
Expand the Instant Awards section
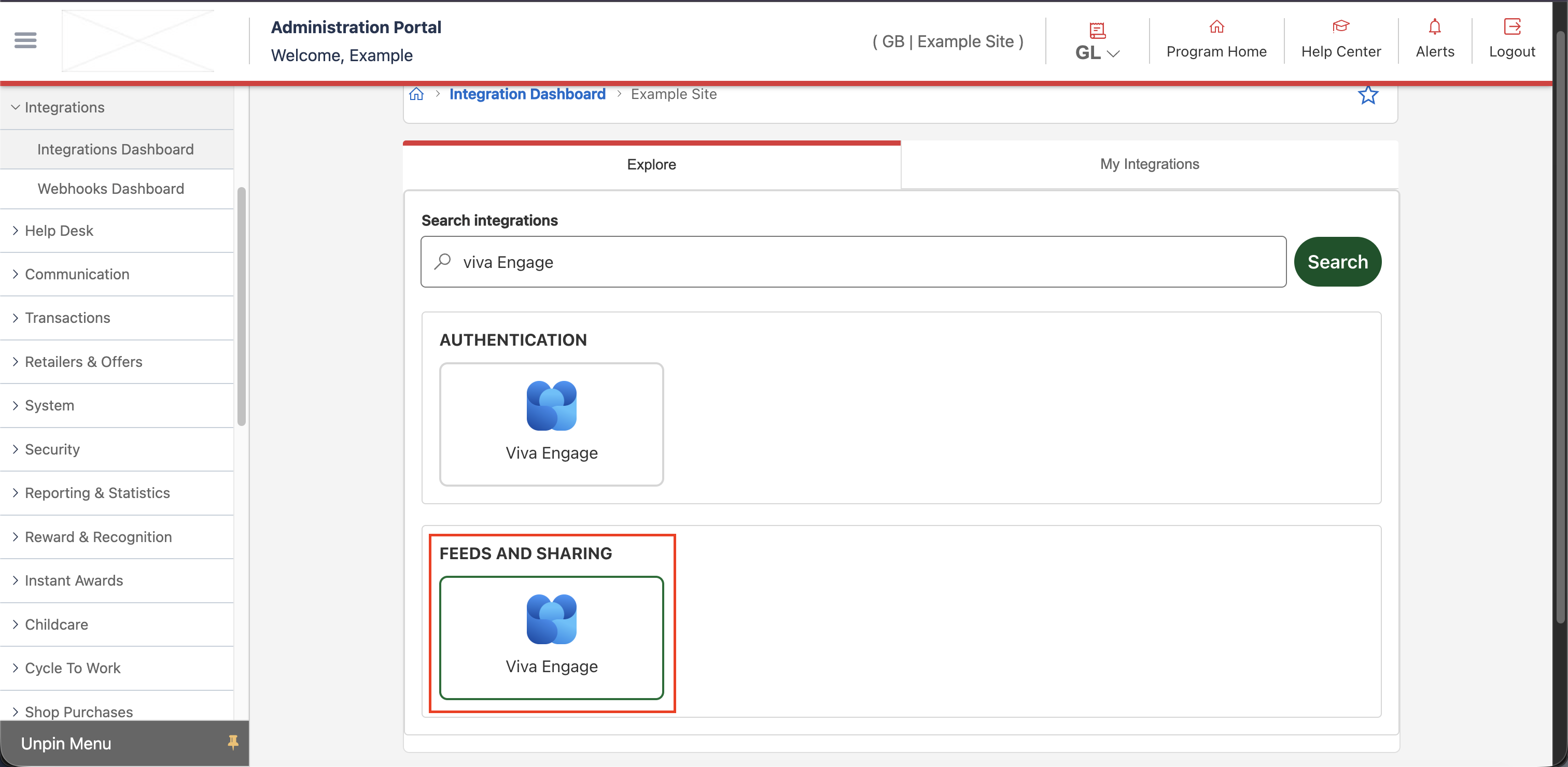[x=117, y=581]
